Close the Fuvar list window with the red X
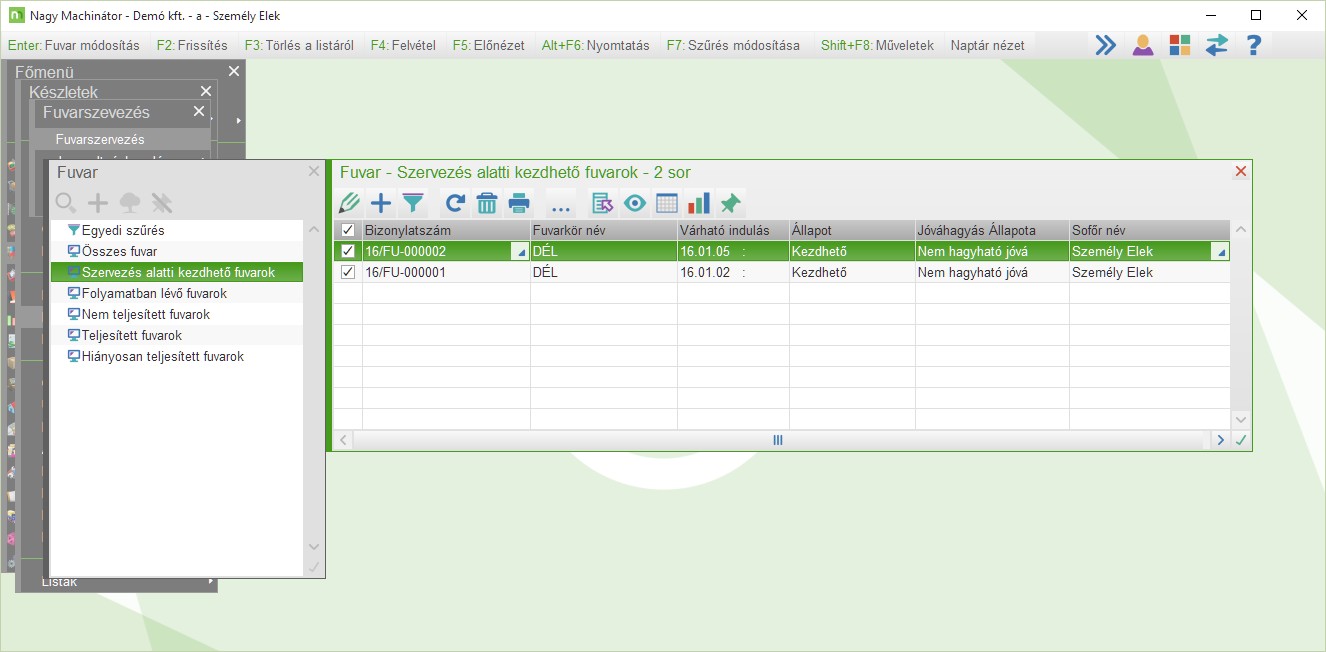The height and width of the screenshot is (652, 1326). click(1241, 172)
